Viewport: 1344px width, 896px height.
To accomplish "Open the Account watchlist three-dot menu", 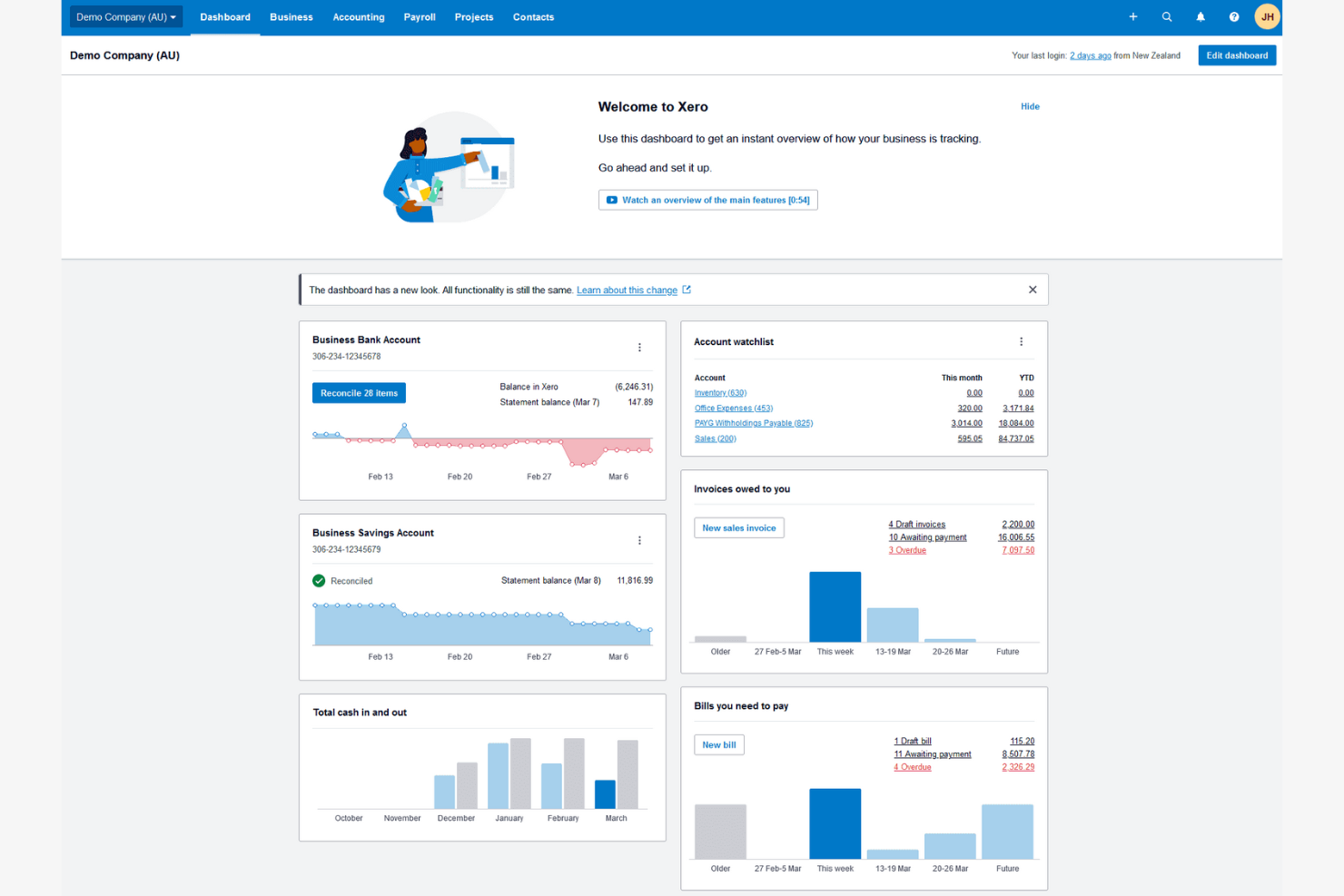I will 1021,341.
